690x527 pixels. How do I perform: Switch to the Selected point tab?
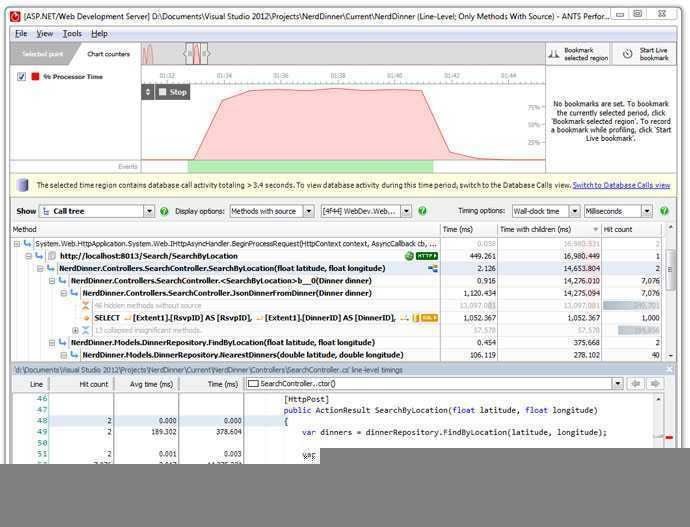click(x=43, y=54)
